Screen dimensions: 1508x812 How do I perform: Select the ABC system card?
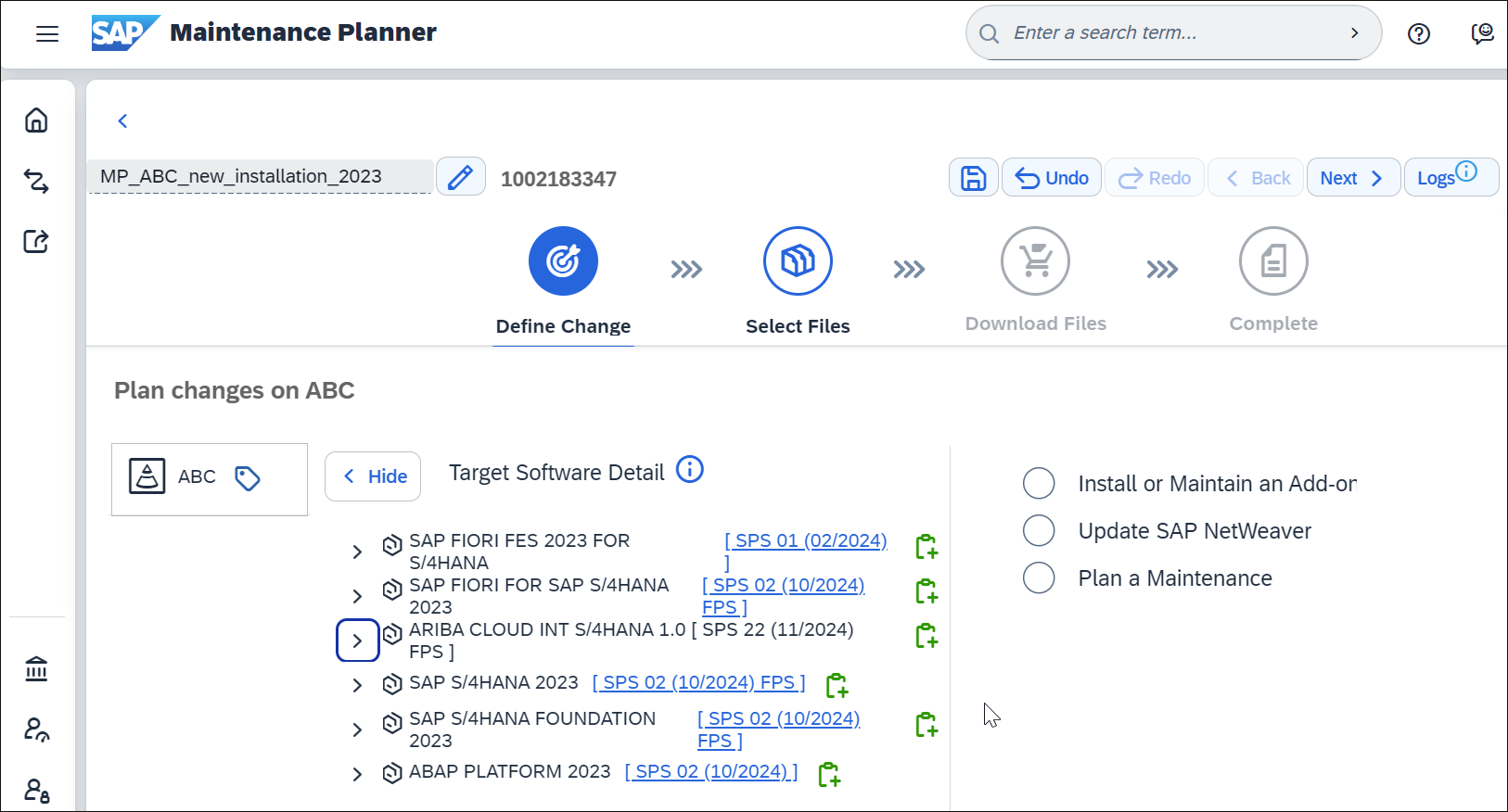click(210, 479)
